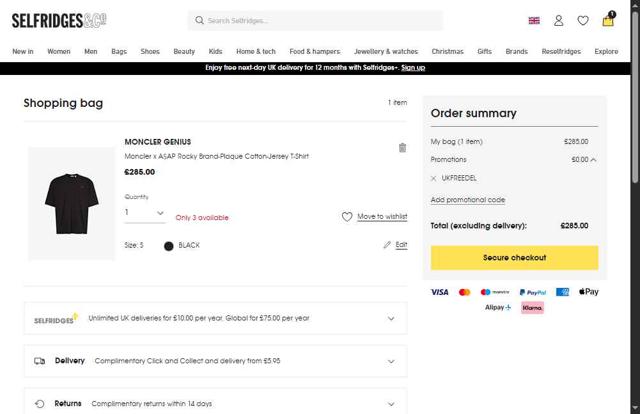Click the UK flag country selector icon
Viewport: 640px width, 414px height.
534,20
